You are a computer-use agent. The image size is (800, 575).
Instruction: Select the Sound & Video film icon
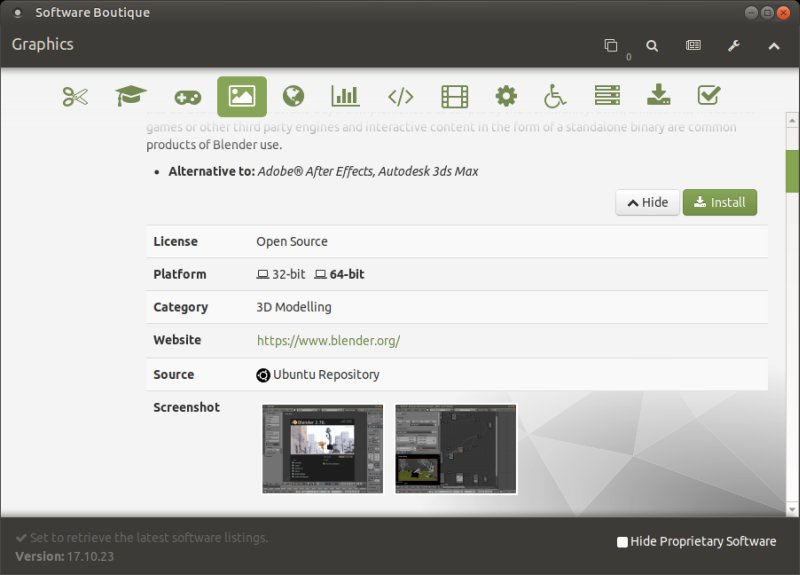pos(454,96)
